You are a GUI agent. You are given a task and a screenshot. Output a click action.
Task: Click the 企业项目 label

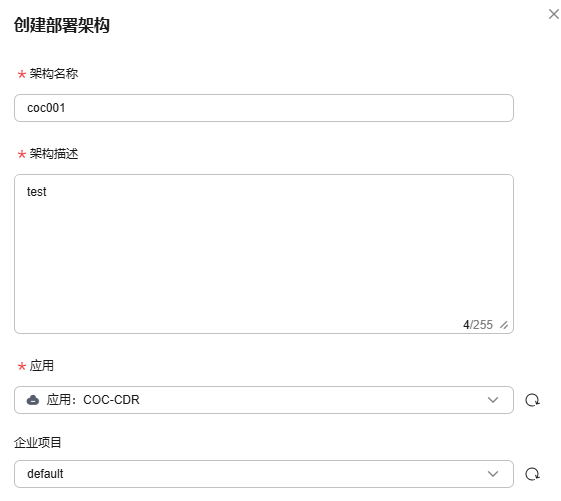click(38, 443)
